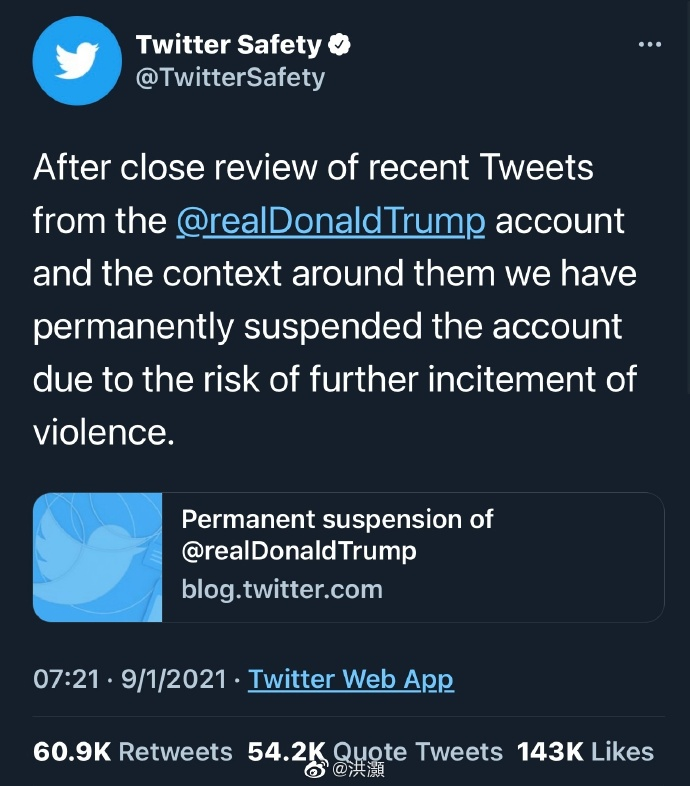Click the 07:21 timestamp

point(66,679)
